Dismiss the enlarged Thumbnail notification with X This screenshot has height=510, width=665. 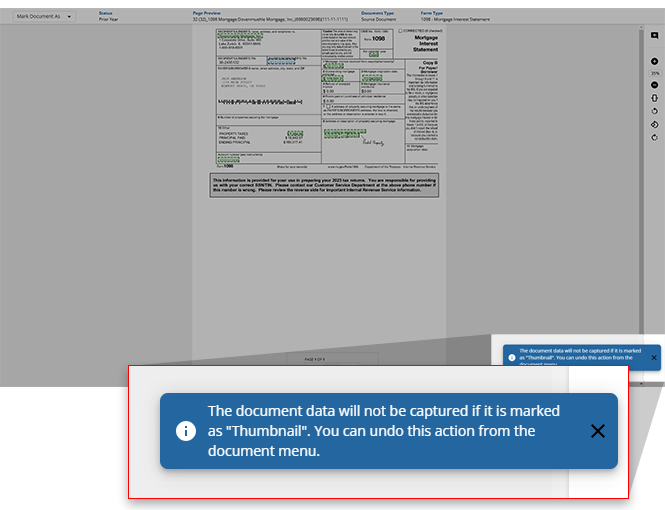(x=597, y=431)
